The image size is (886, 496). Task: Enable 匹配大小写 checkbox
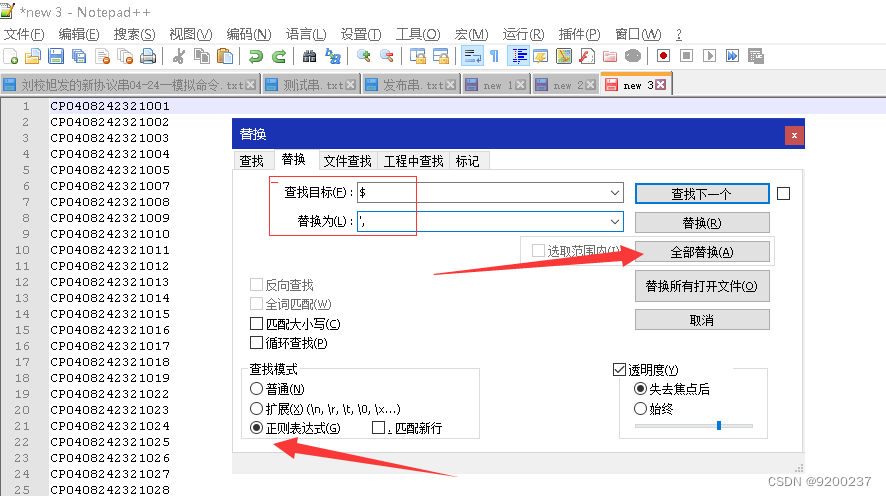256,324
